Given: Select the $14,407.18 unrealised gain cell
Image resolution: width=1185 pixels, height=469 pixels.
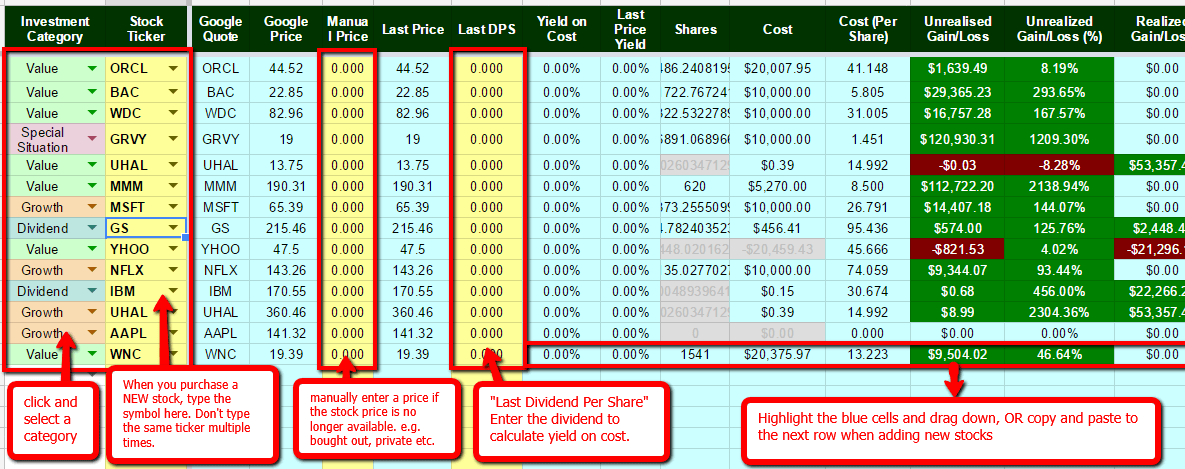Looking at the screenshot, I should [x=957, y=207].
